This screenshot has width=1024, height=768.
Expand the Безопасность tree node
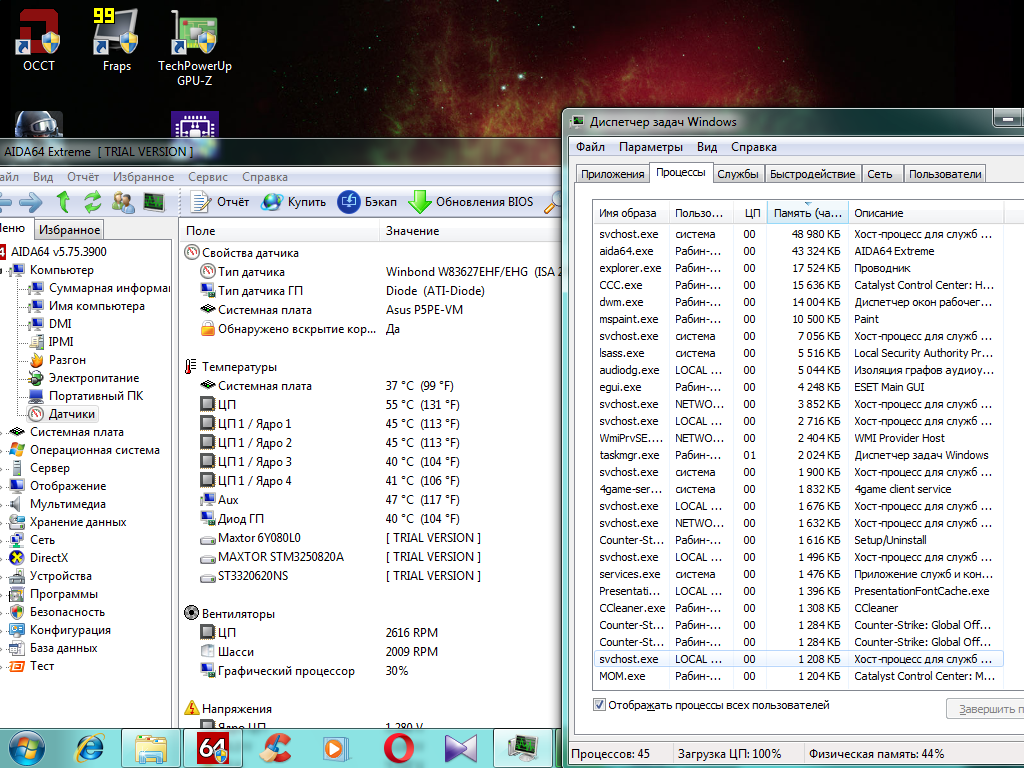pyautogui.click(x=2, y=612)
